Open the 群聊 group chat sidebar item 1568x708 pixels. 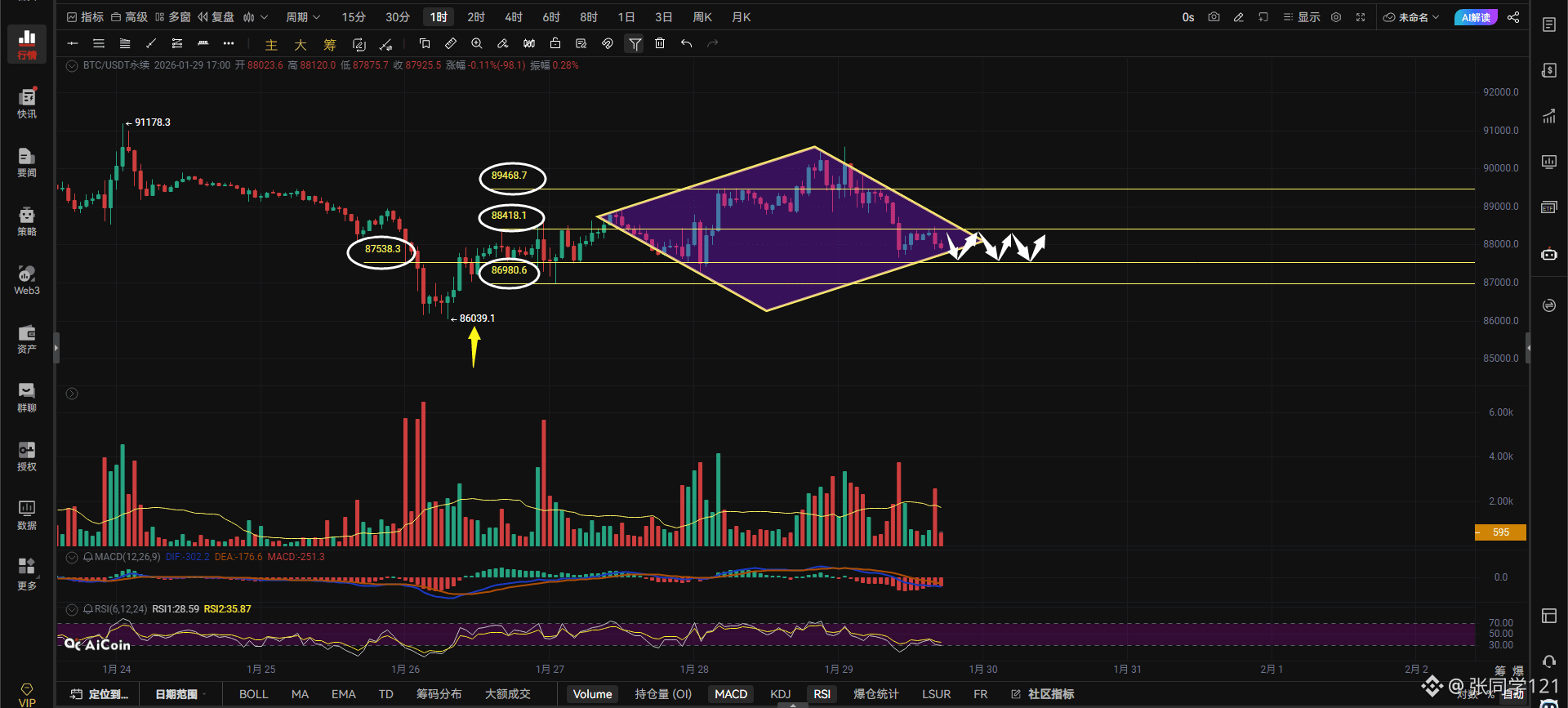pyautogui.click(x=27, y=397)
